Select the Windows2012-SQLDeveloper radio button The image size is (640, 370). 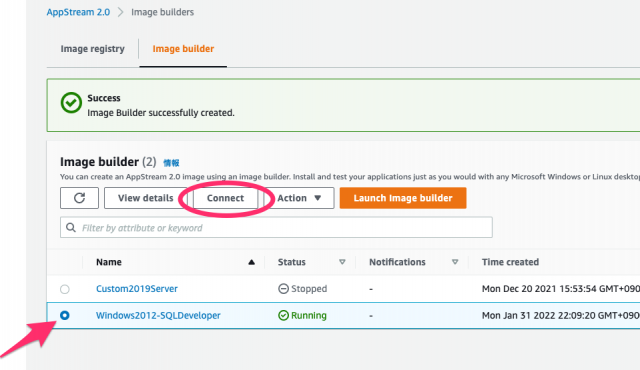point(64,315)
